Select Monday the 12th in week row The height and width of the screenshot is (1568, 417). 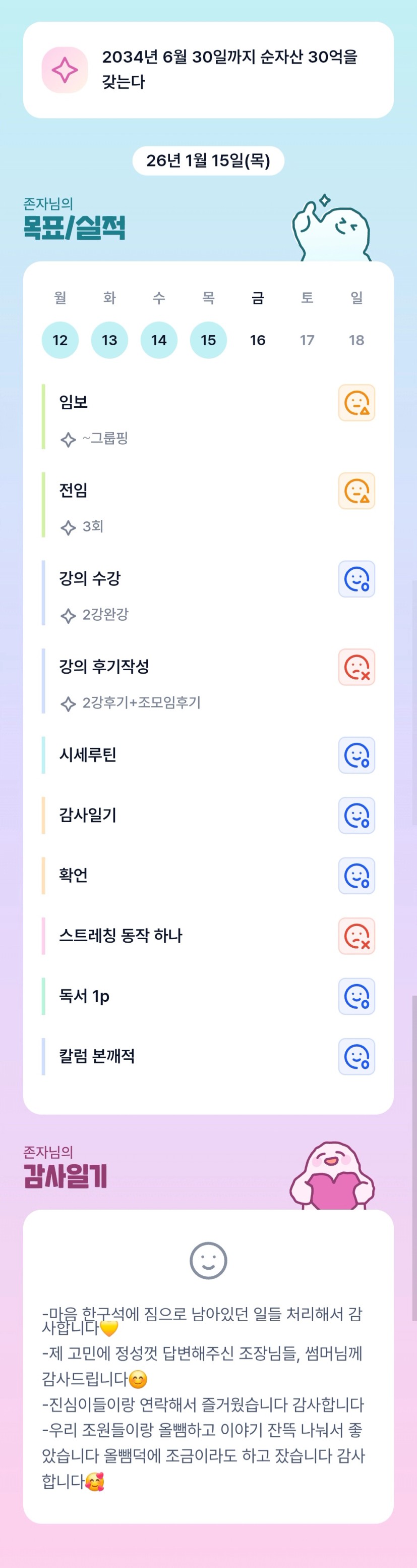point(60,340)
